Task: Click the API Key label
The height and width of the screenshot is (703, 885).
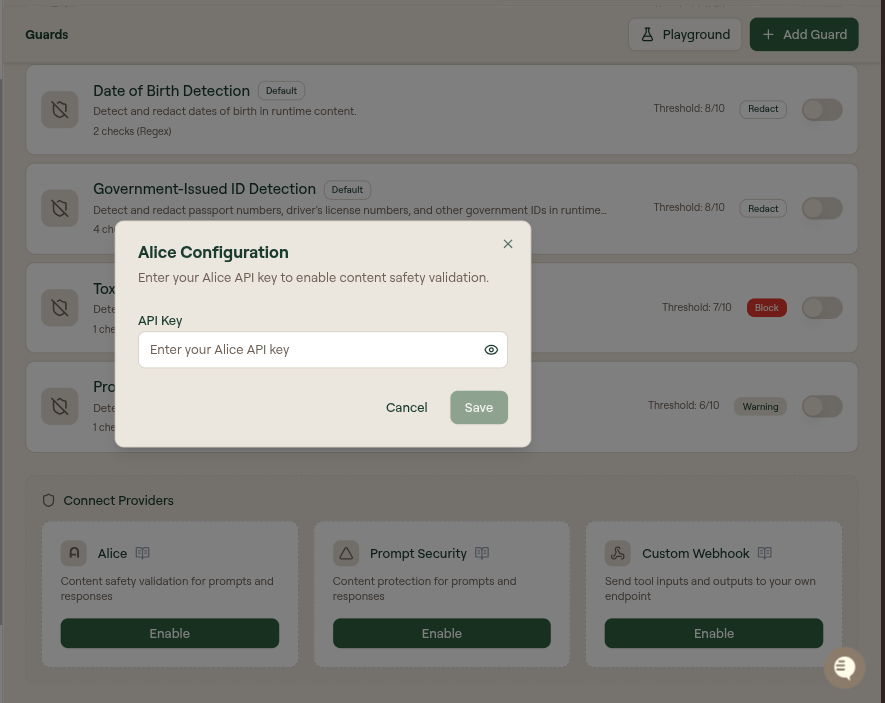Action: coord(160,320)
